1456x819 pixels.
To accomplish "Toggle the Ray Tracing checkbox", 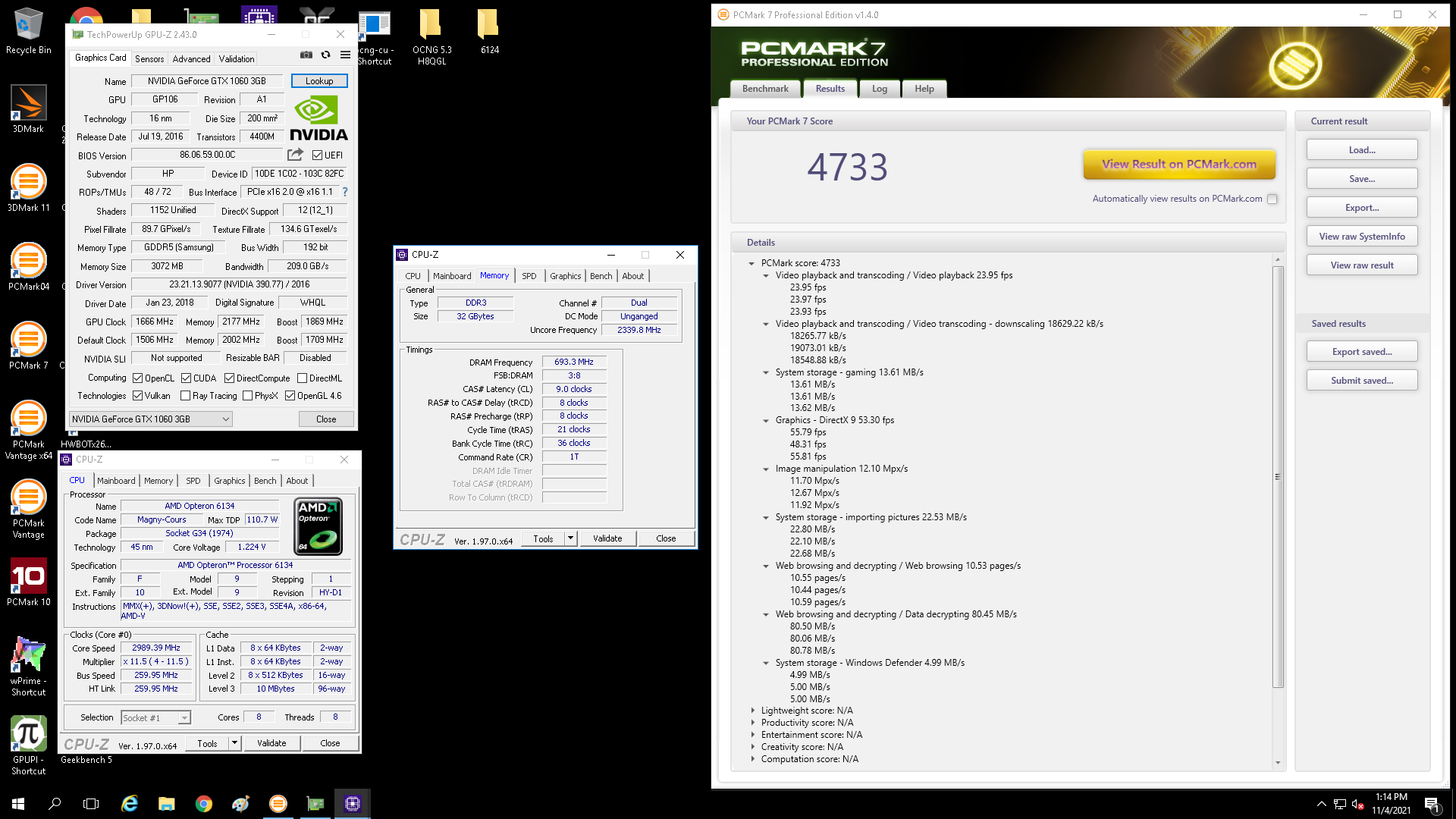I will (x=185, y=396).
